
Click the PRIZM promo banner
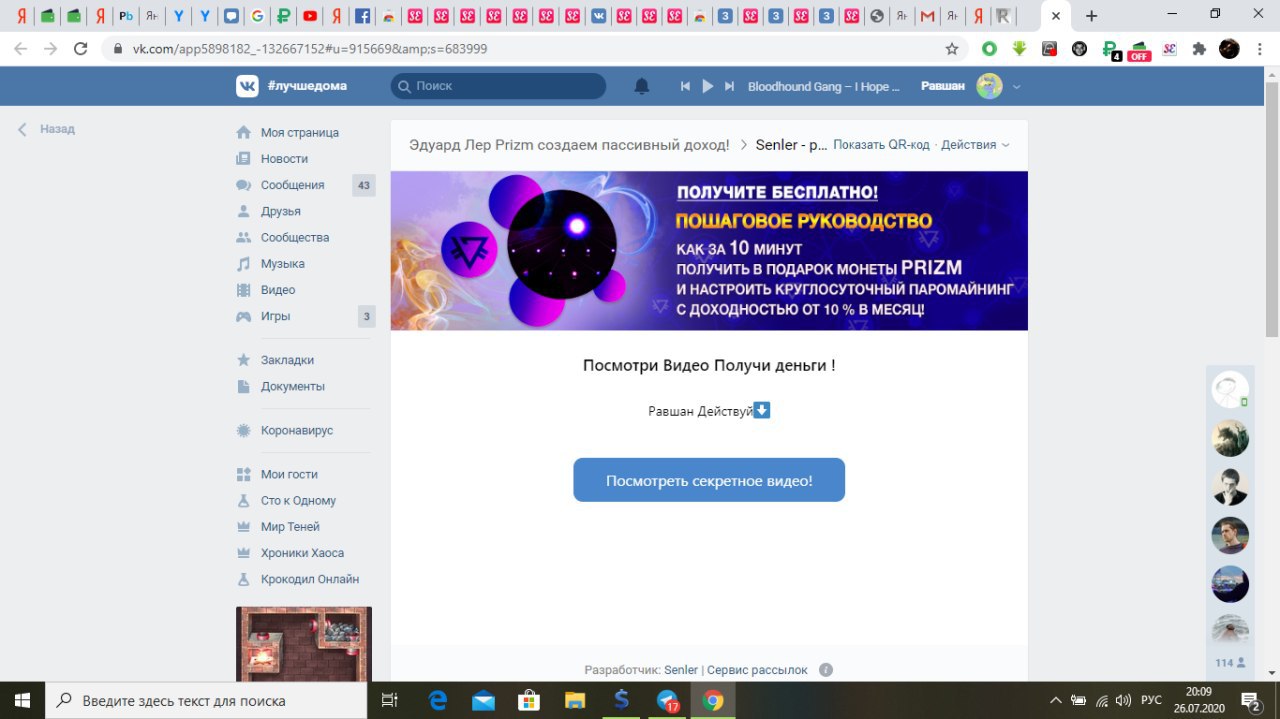[x=709, y=251]
